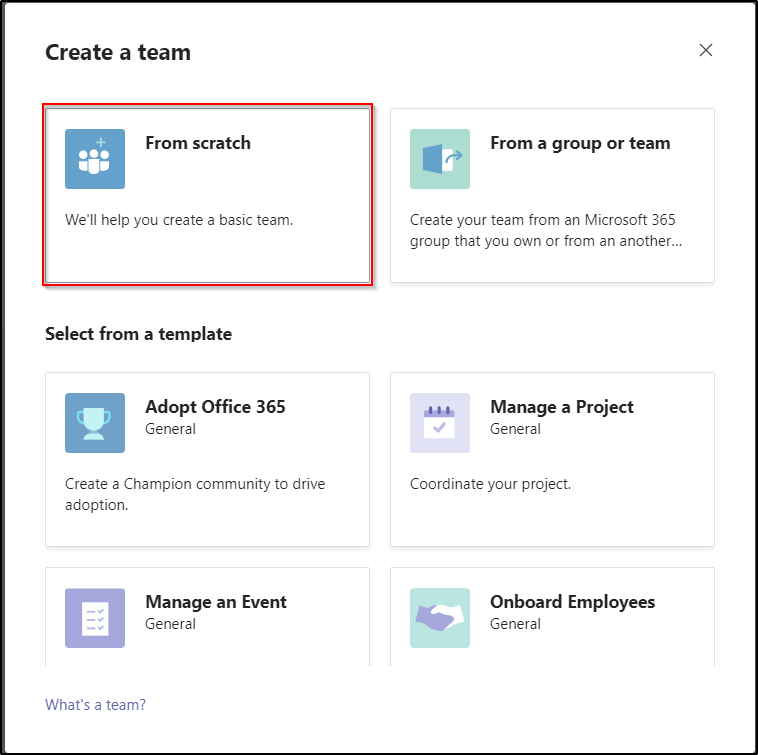The height and width of the screenshot is (755, 758).
Task: Click the From scratch people icon
Action: (x=95, y=159)
